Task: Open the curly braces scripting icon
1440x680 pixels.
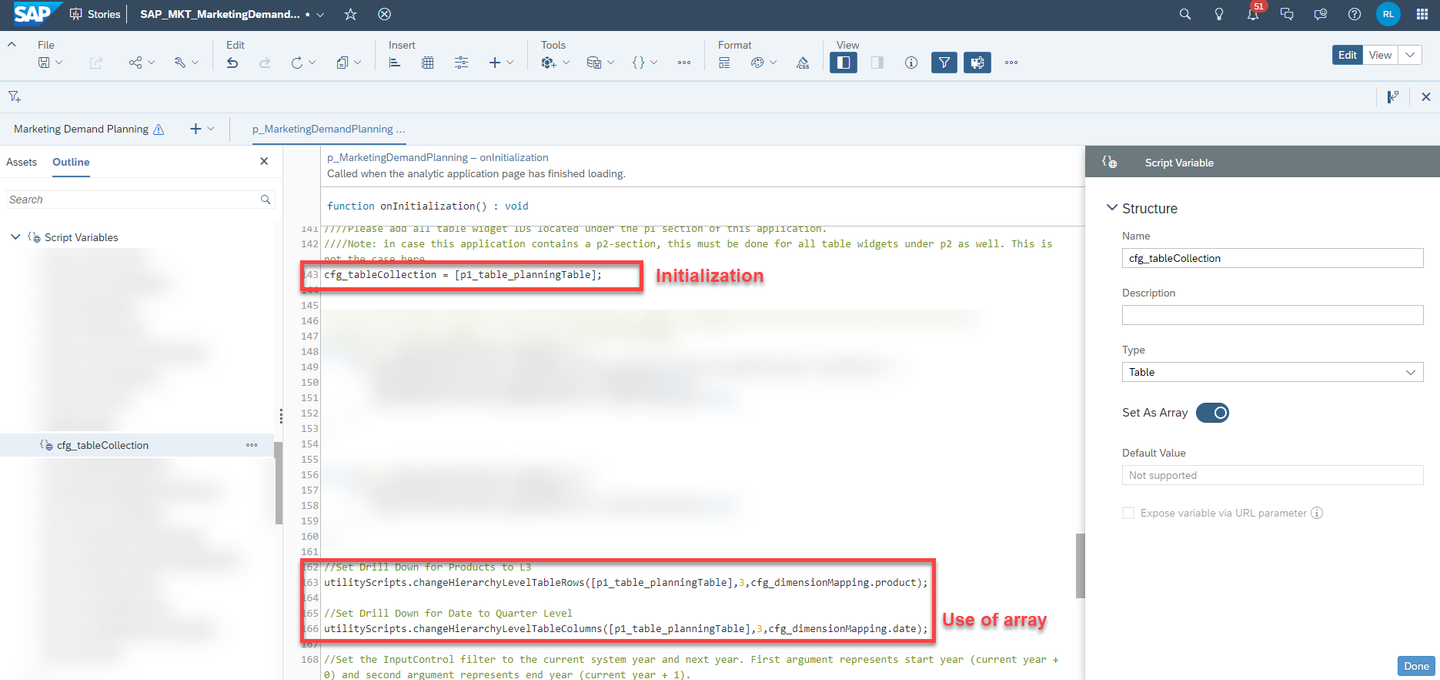Action: point(639,62)
